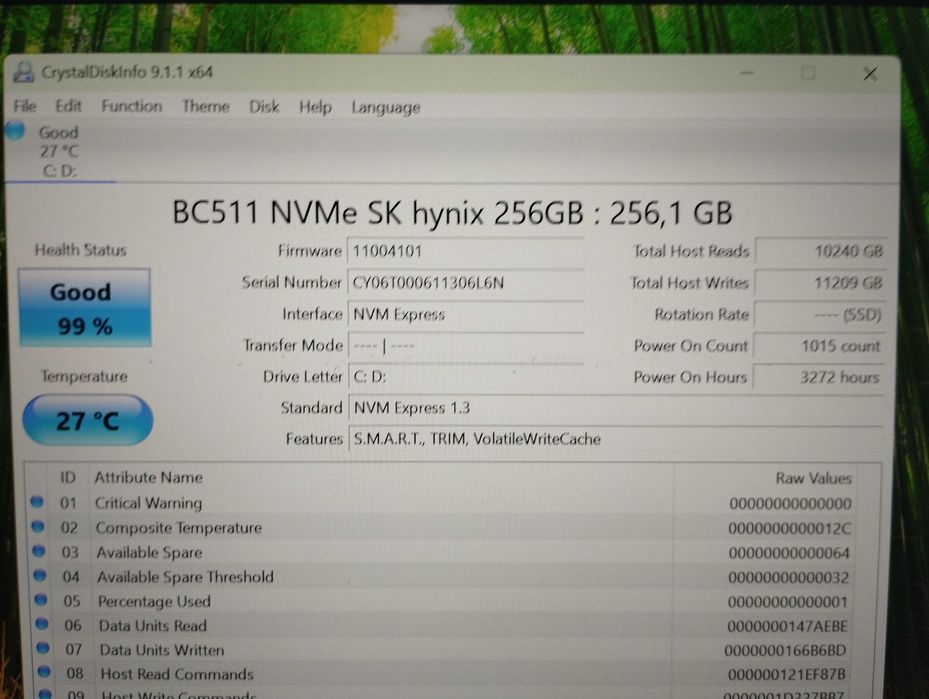
Task: Click the Interface field NVM Express
Action: pyautogui.click(x=466, y=314)
